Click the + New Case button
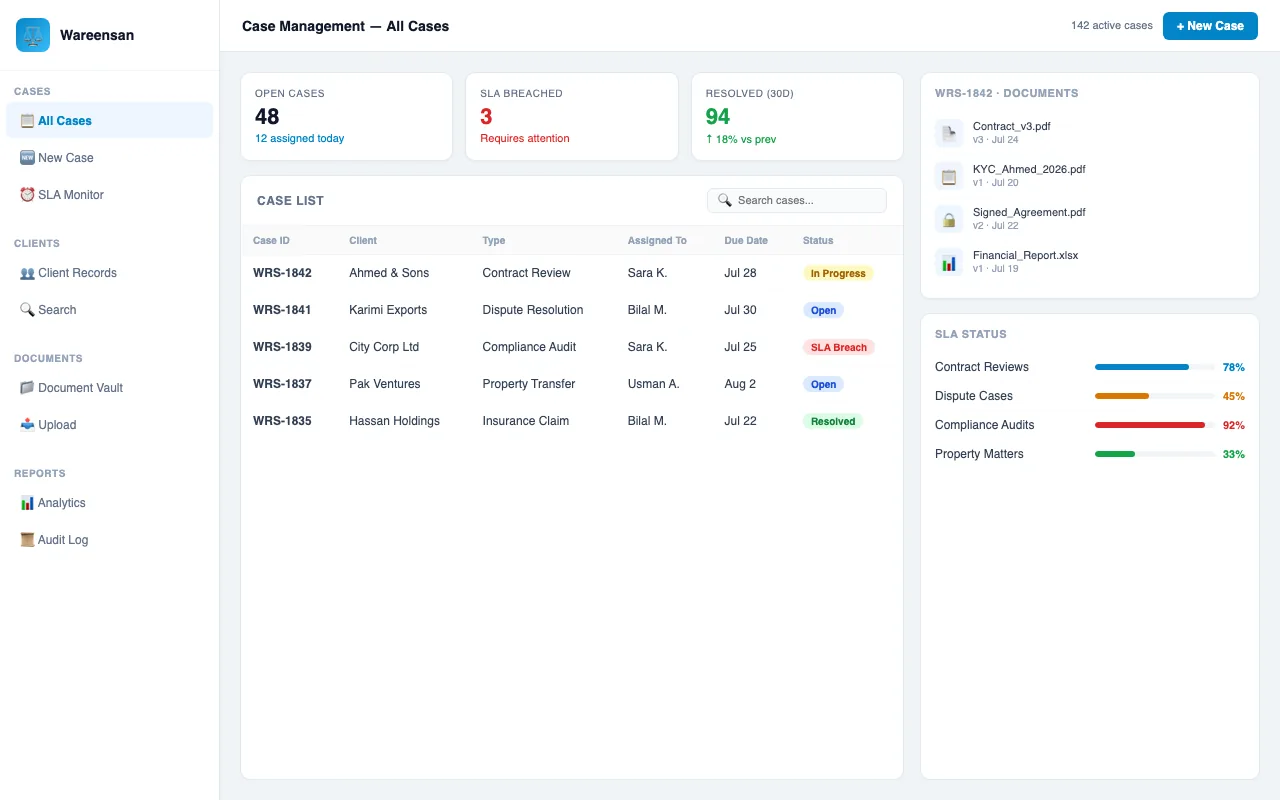 tap(1210, 26)
